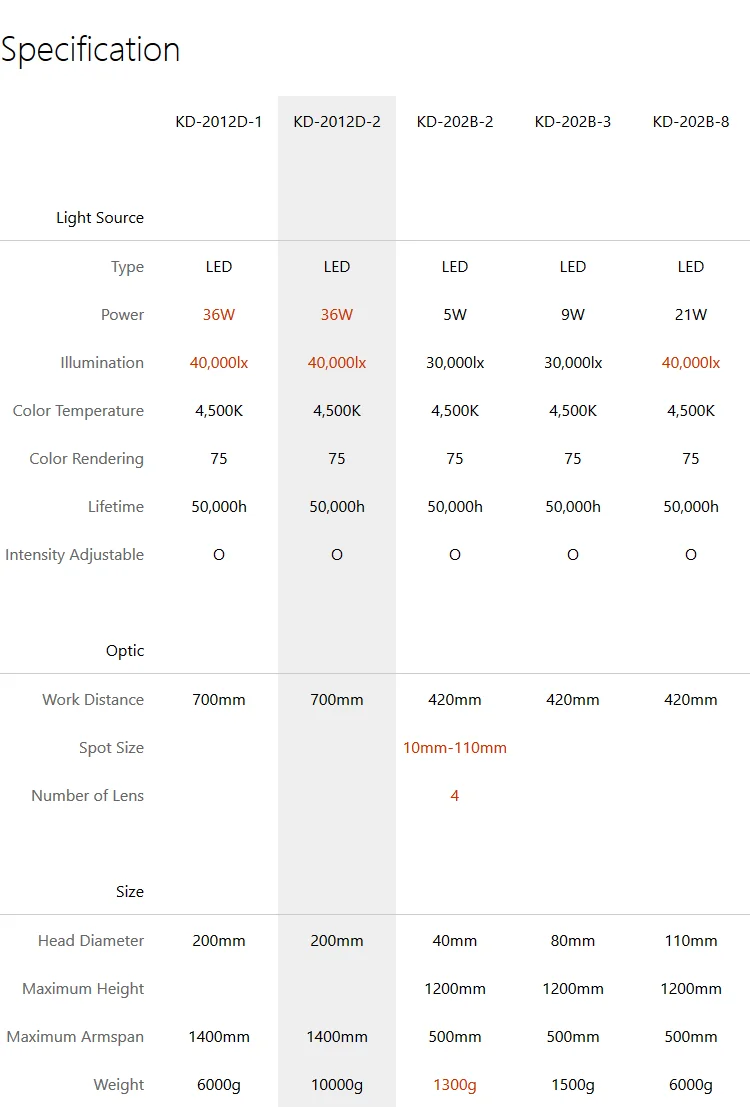
Task: Click the Specification heading
Action: [91, 50]
